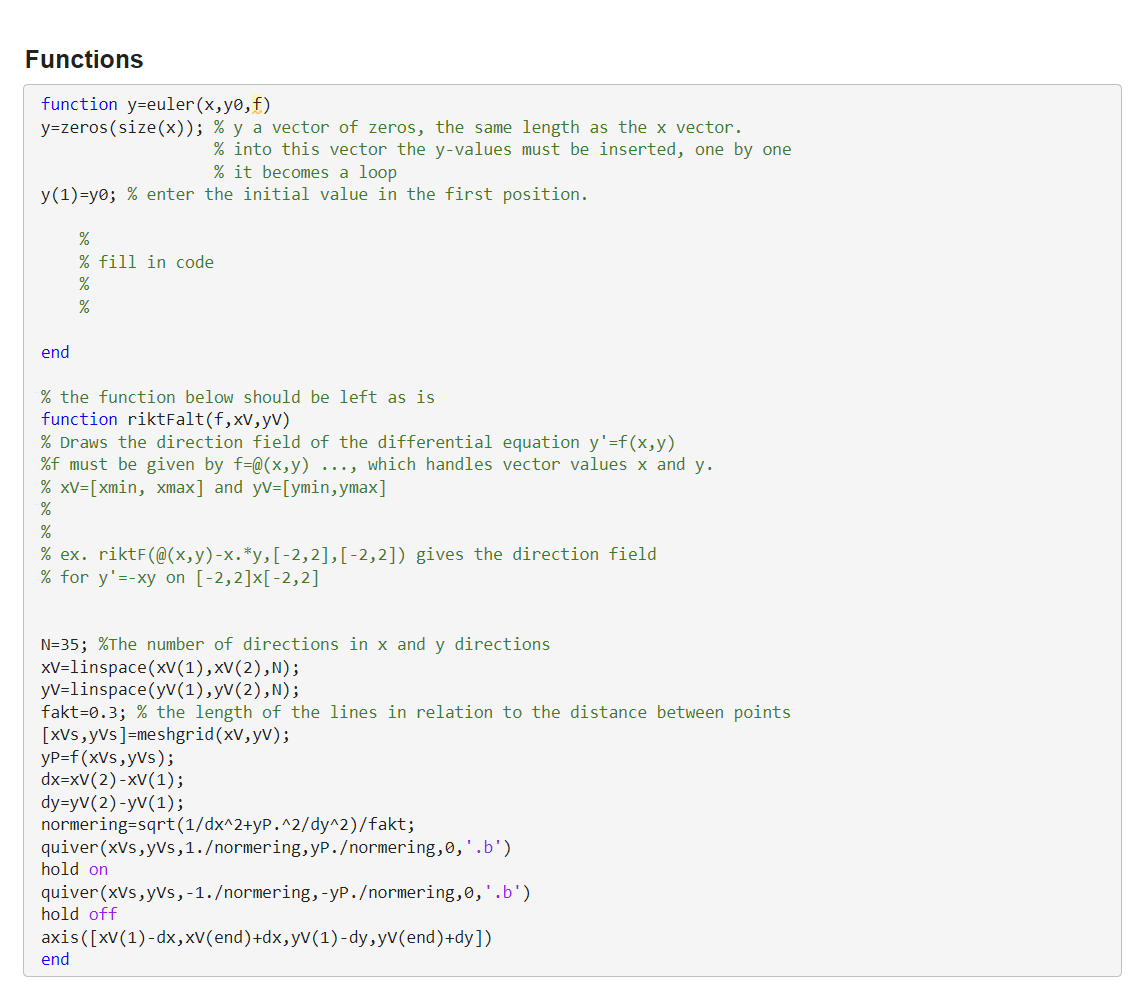Viewport: 1137px width, 985px height.
Task: Click the Functions heading
Action: tap(84, 59)
